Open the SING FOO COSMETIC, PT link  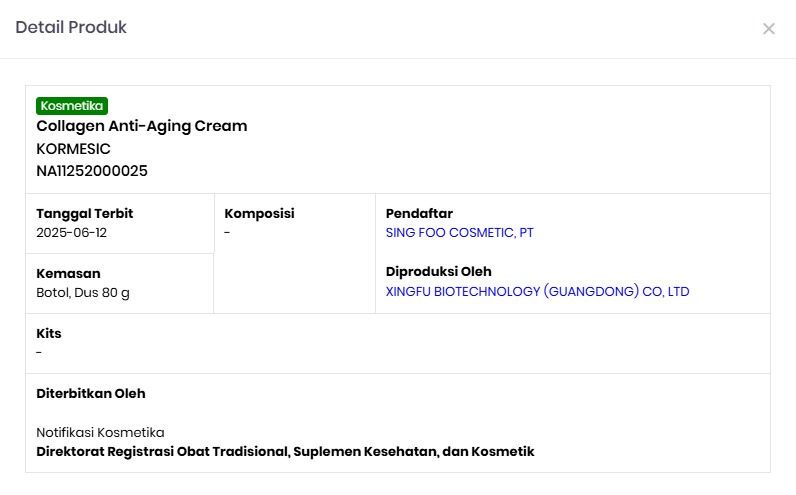(459, 233)
